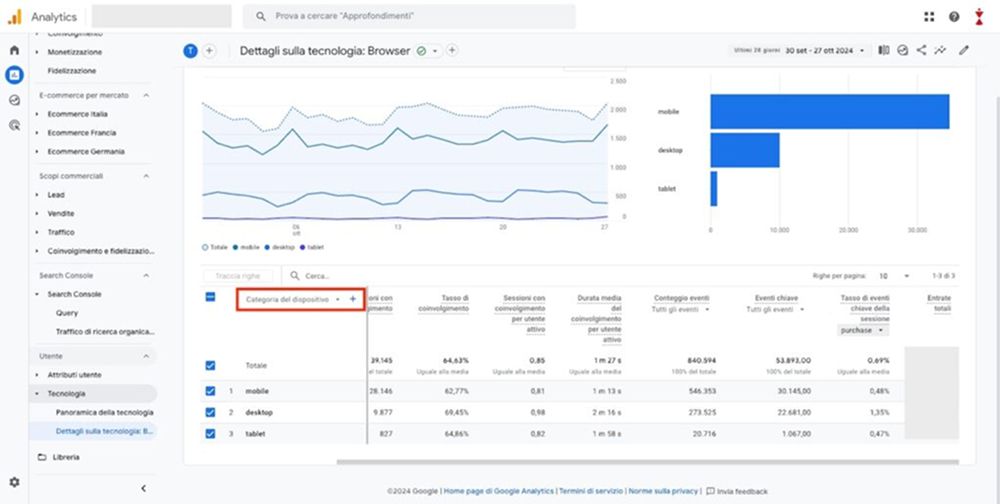
Task: Open the compare columns icon
Action: point(883,50)
